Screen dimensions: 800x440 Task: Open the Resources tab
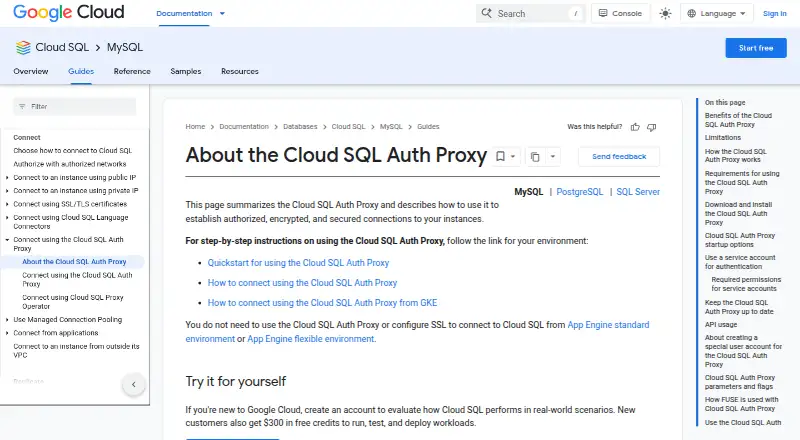(x=240, y=71)
